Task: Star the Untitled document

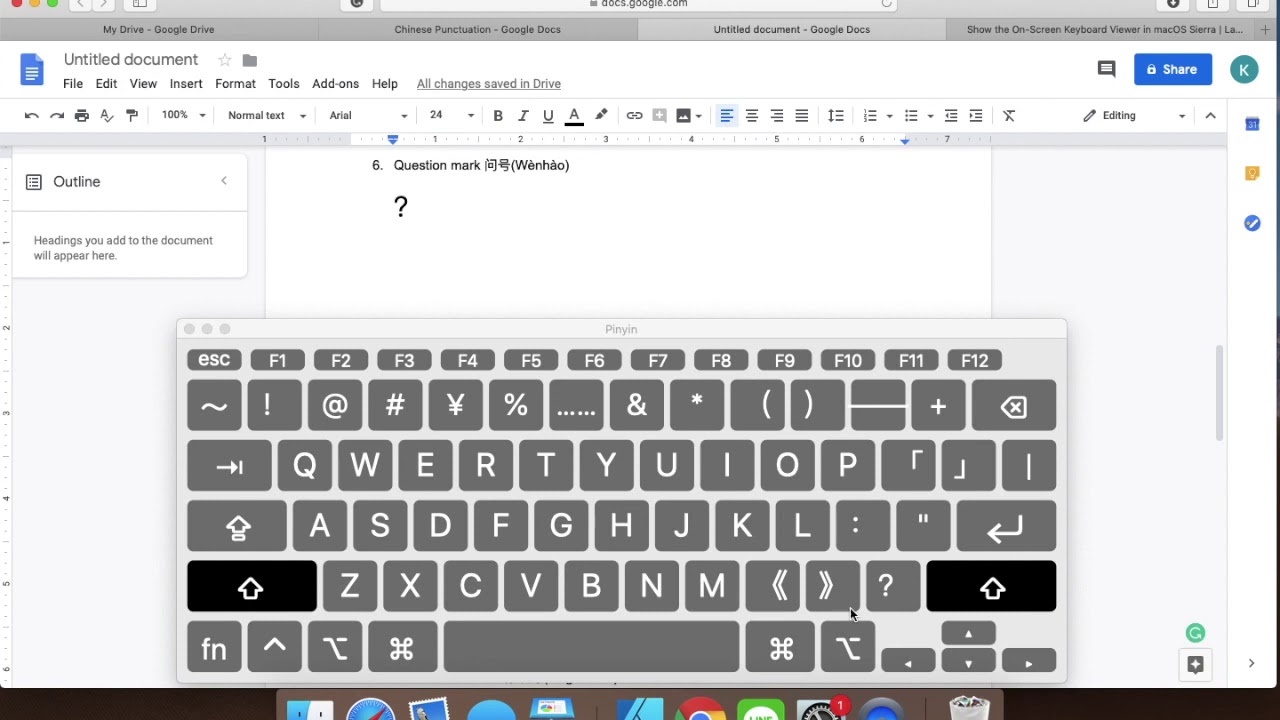Action: tap(225, 60)
